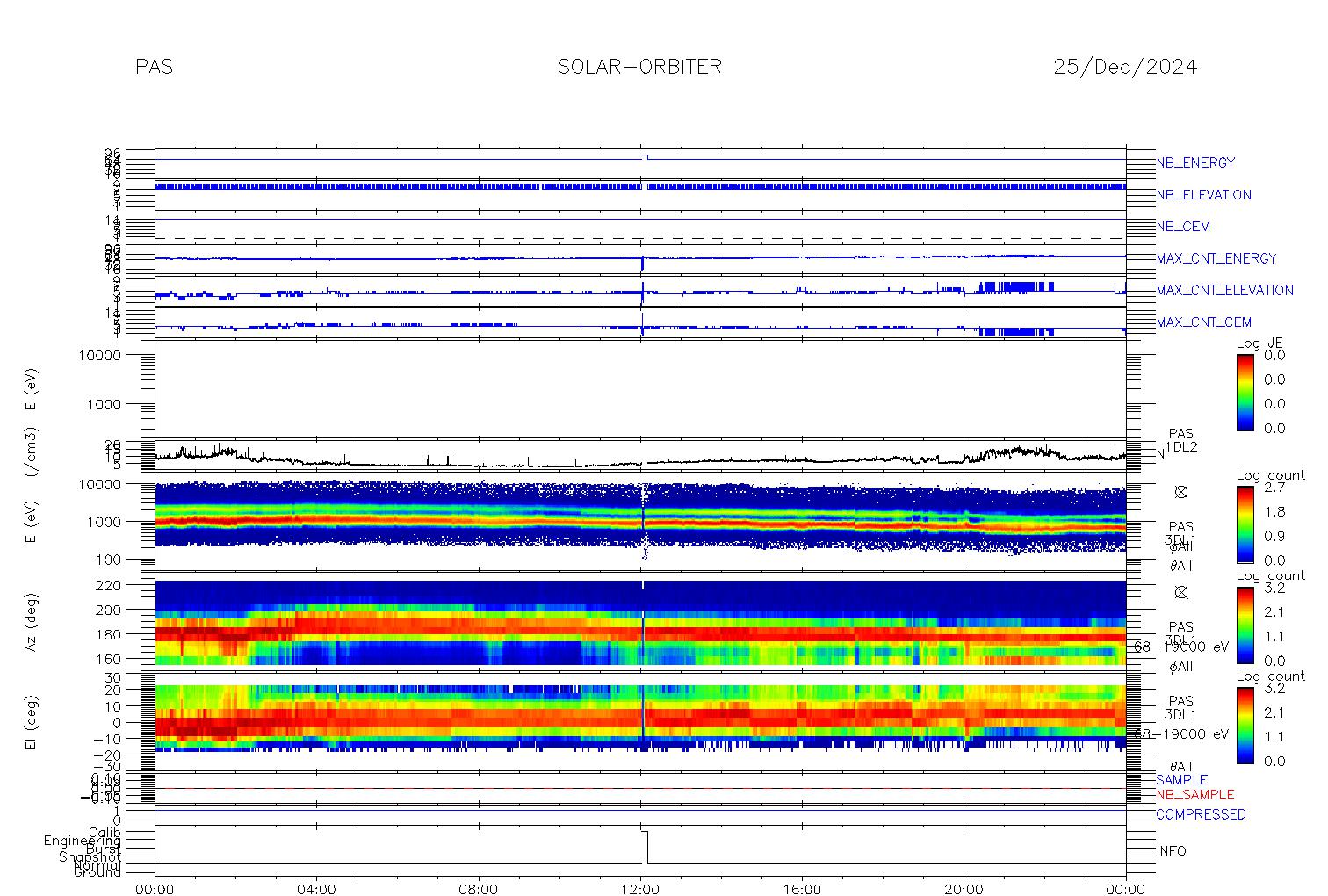
Task: Click the elevation angle spectrogram
Action: pos(640,719)
